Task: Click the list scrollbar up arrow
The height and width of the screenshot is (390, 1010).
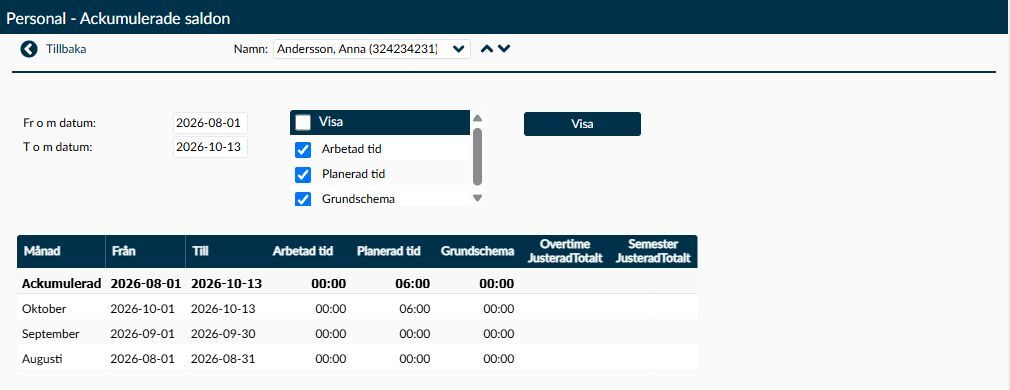Action: pos(477,118)
